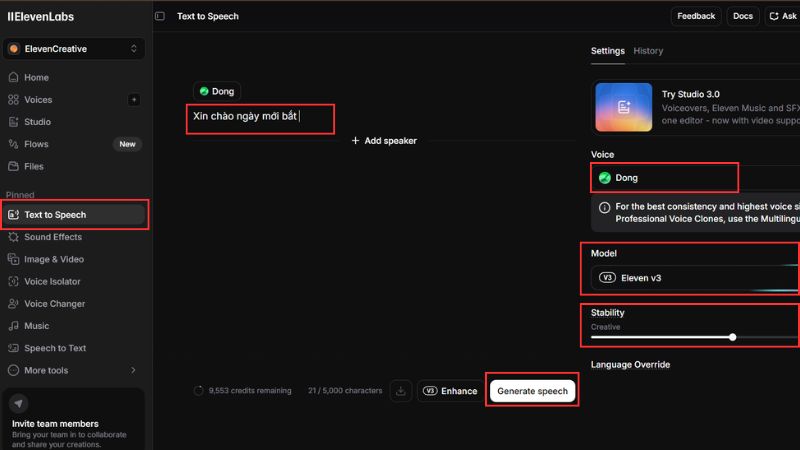Image resolution: width=800 pixels, height=450 pixels.
Task: Click the Speech to Text icon
Action: point(13,348)
